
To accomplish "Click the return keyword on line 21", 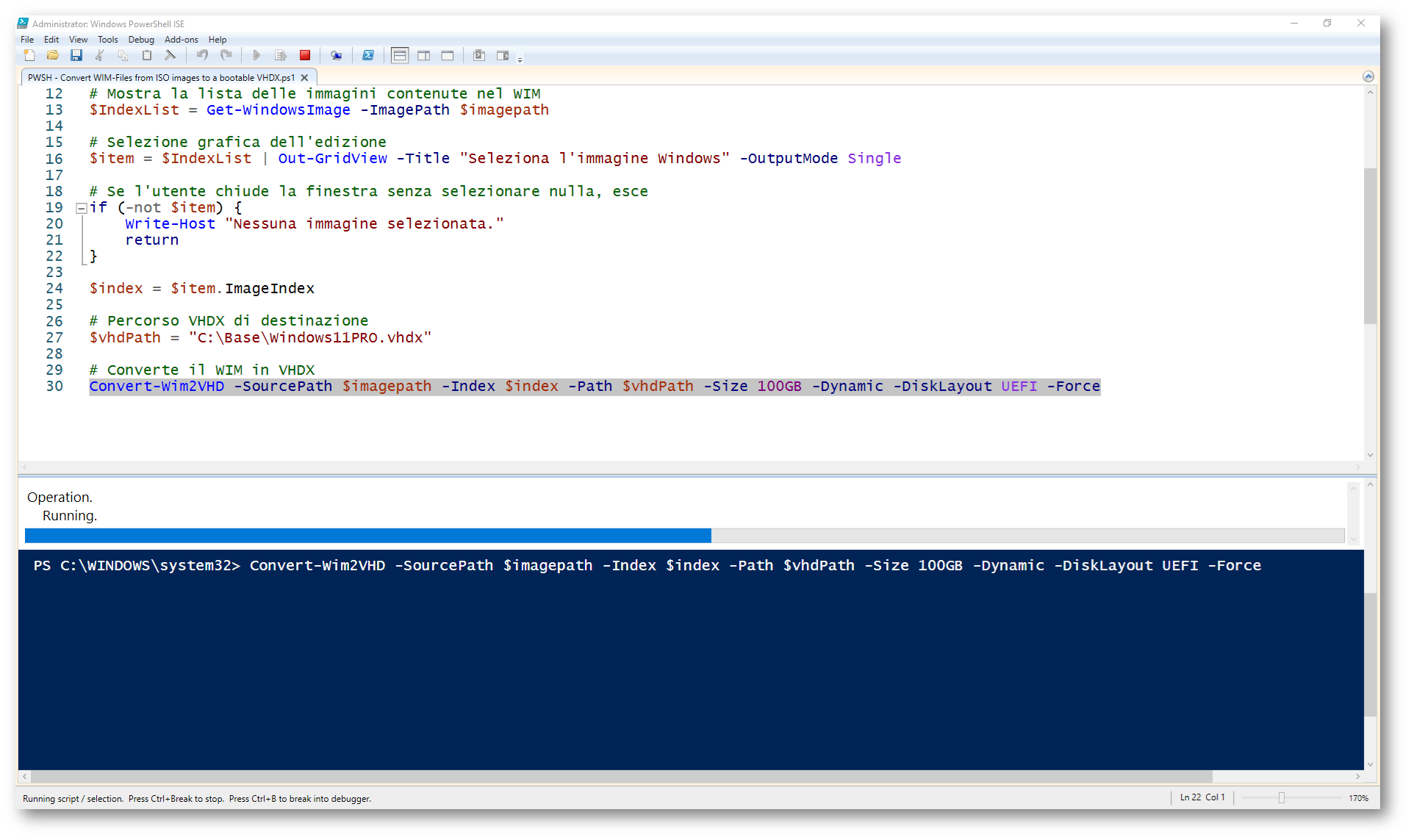I will coord(152,240).
